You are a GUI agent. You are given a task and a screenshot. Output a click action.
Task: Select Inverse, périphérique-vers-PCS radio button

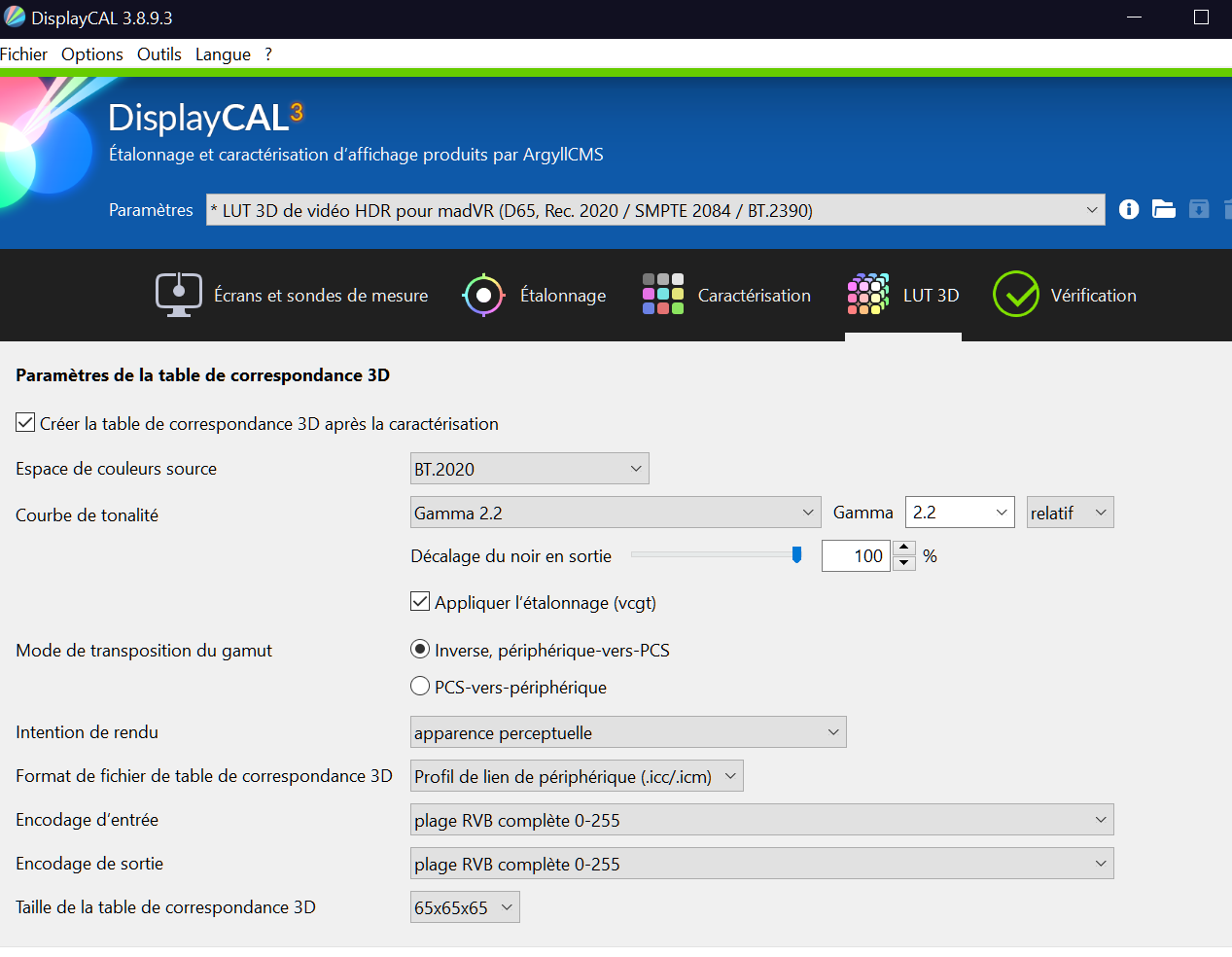tap(420, 649)
